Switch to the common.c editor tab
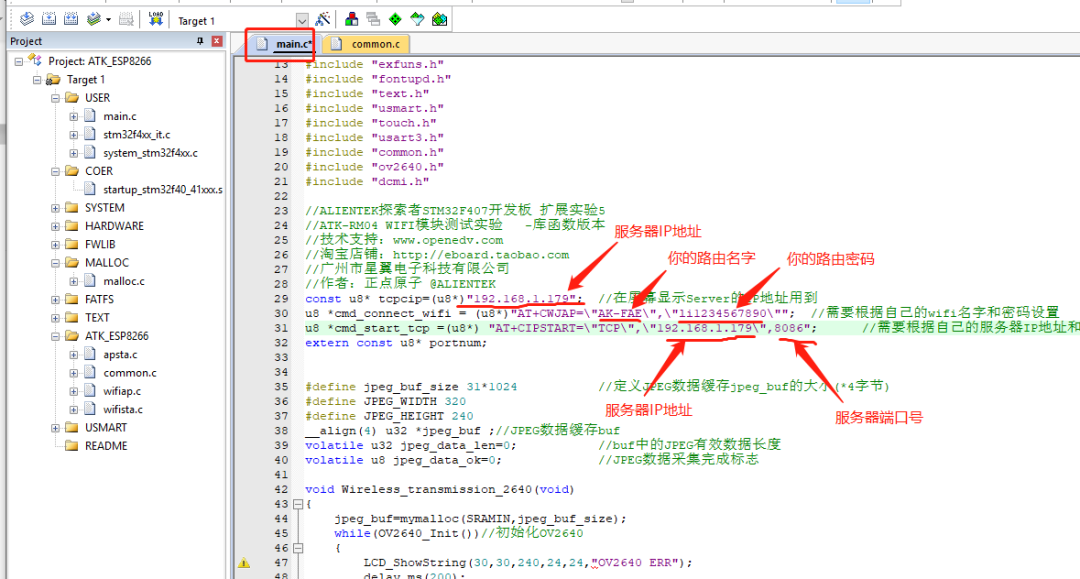This screenshot has height=579, width=1080. tap(366, 44)
